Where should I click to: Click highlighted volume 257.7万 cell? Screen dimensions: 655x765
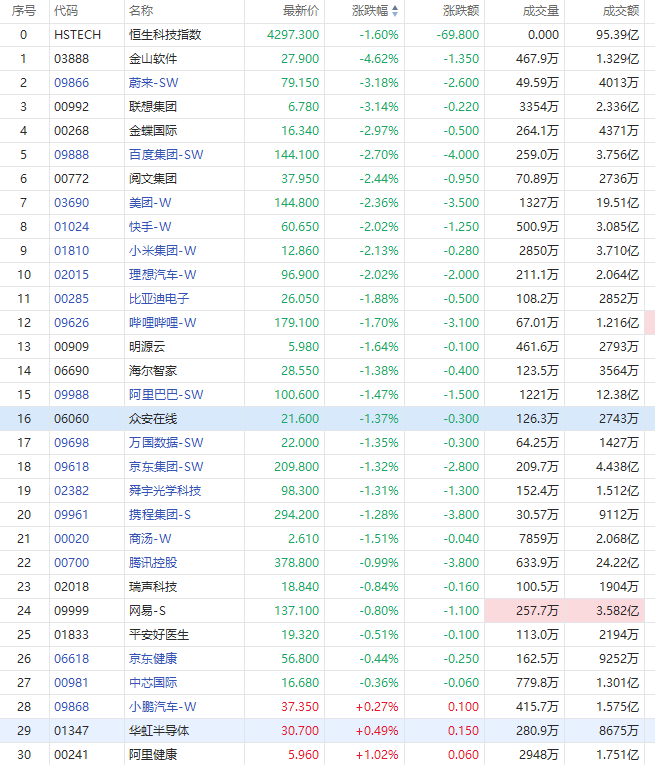point(525,610)
